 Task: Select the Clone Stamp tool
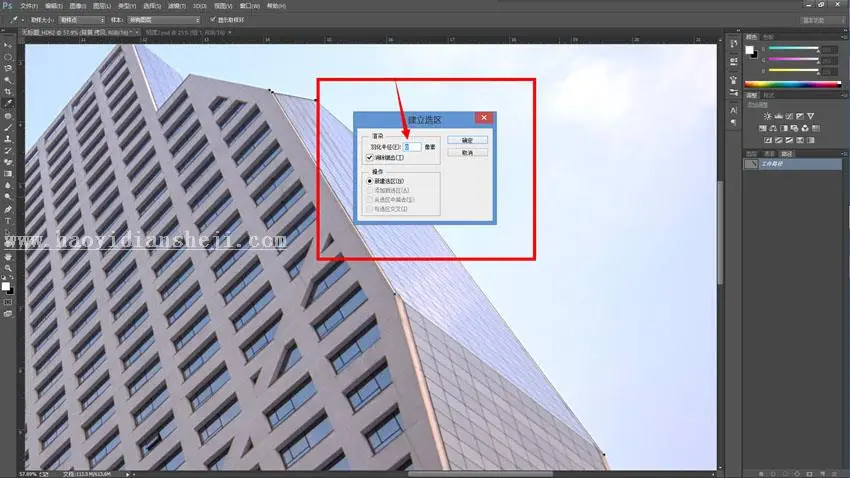click(x=8, y=139)
